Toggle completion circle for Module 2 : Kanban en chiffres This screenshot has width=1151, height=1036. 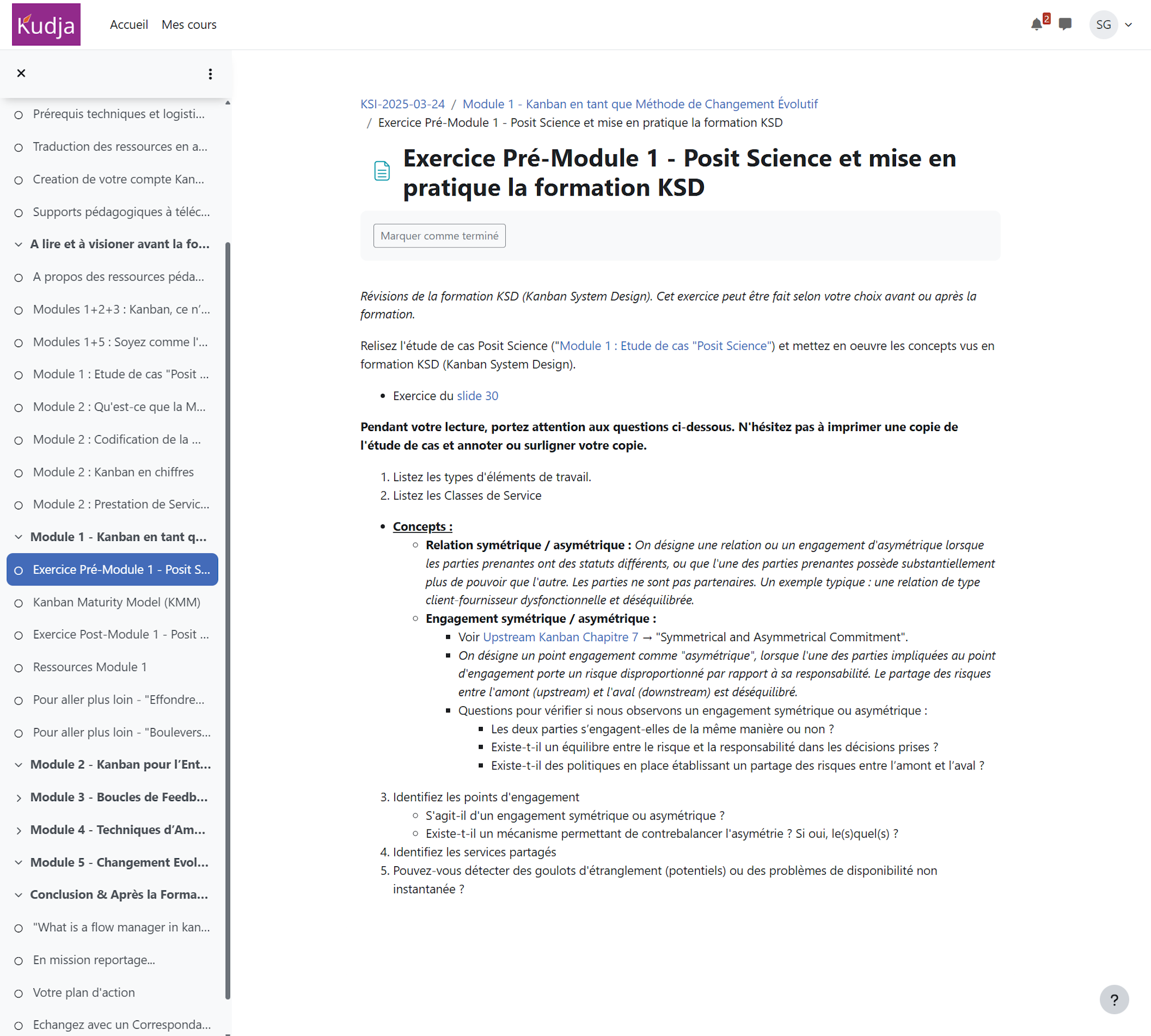[x=18, y=473]
